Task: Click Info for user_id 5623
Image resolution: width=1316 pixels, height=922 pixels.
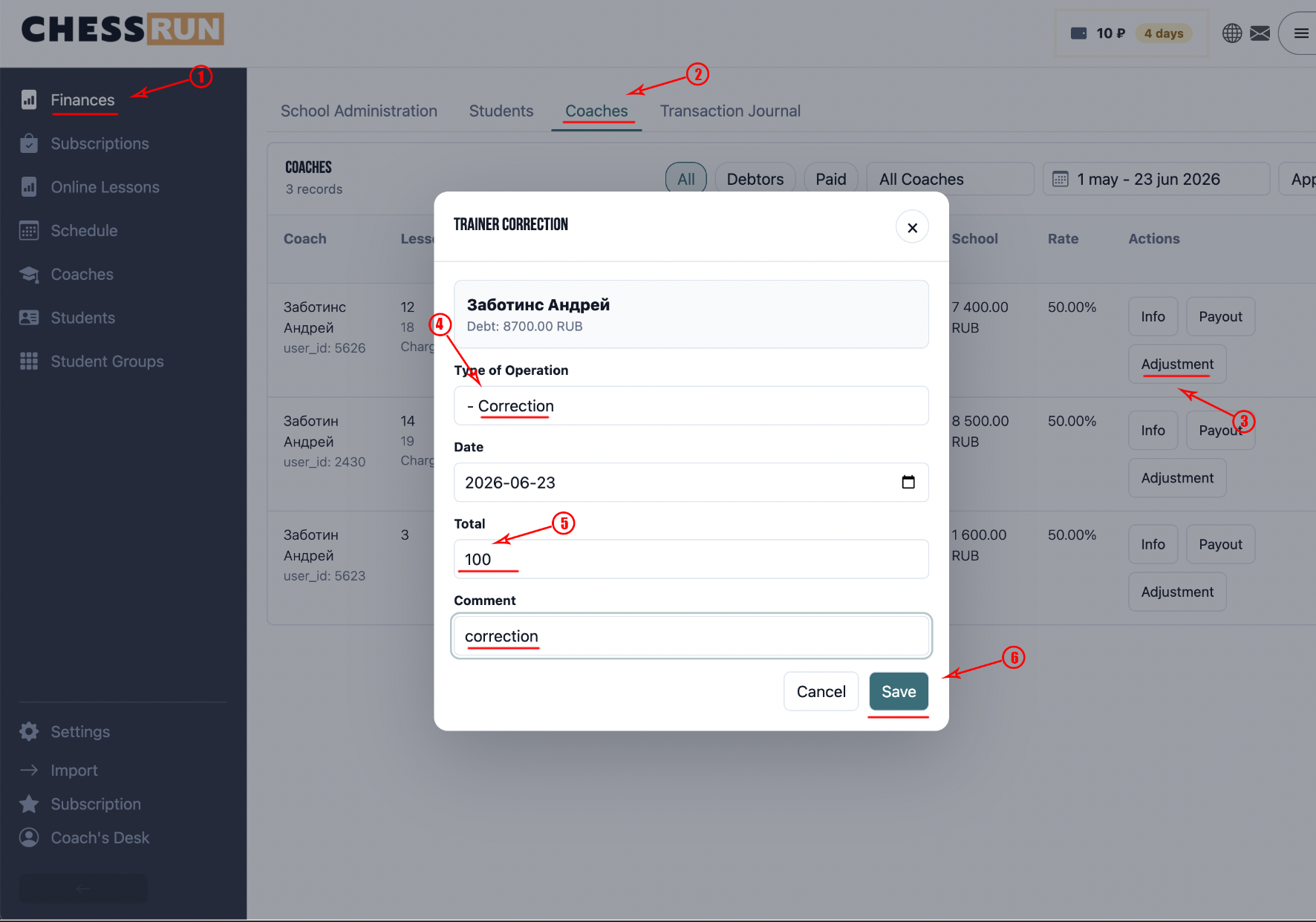Action: pos(1153,544)
